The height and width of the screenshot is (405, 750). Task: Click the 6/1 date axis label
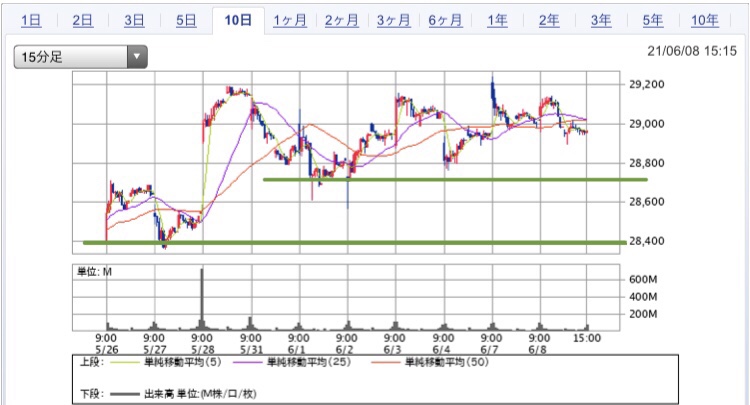pos(297,350)
